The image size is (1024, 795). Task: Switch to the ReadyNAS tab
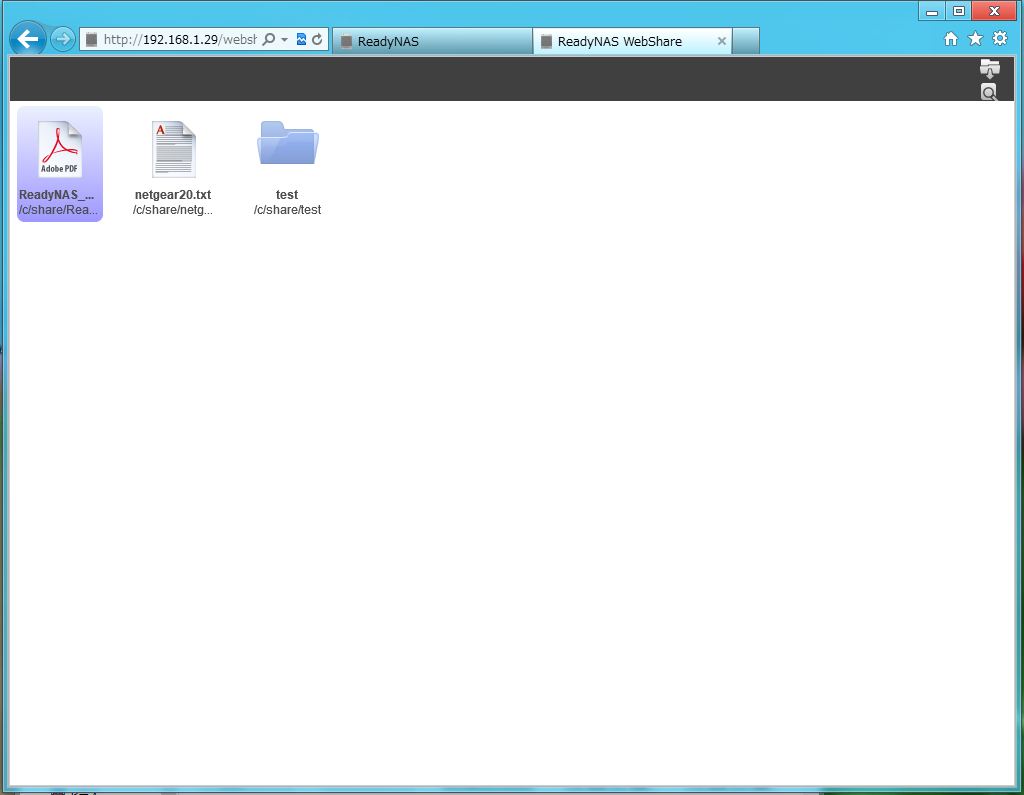pyautogui.click(x=431, y=41)
